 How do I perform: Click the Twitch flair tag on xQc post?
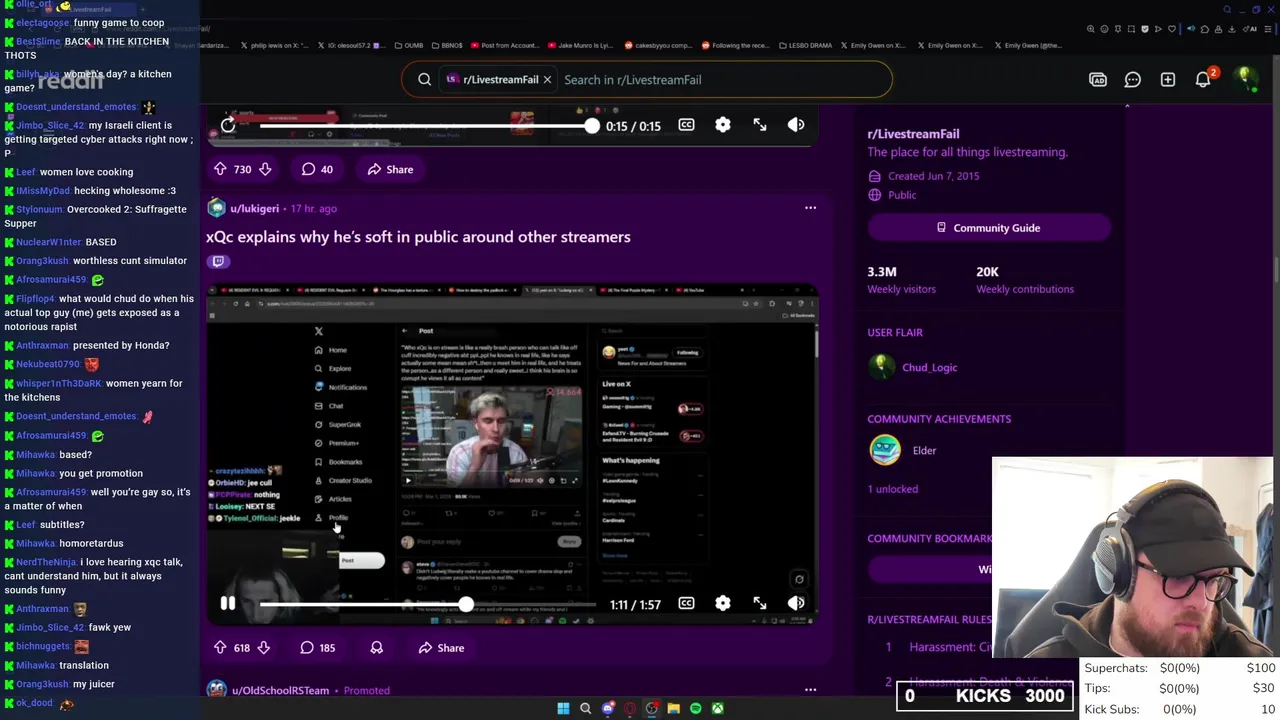[218, 261]
